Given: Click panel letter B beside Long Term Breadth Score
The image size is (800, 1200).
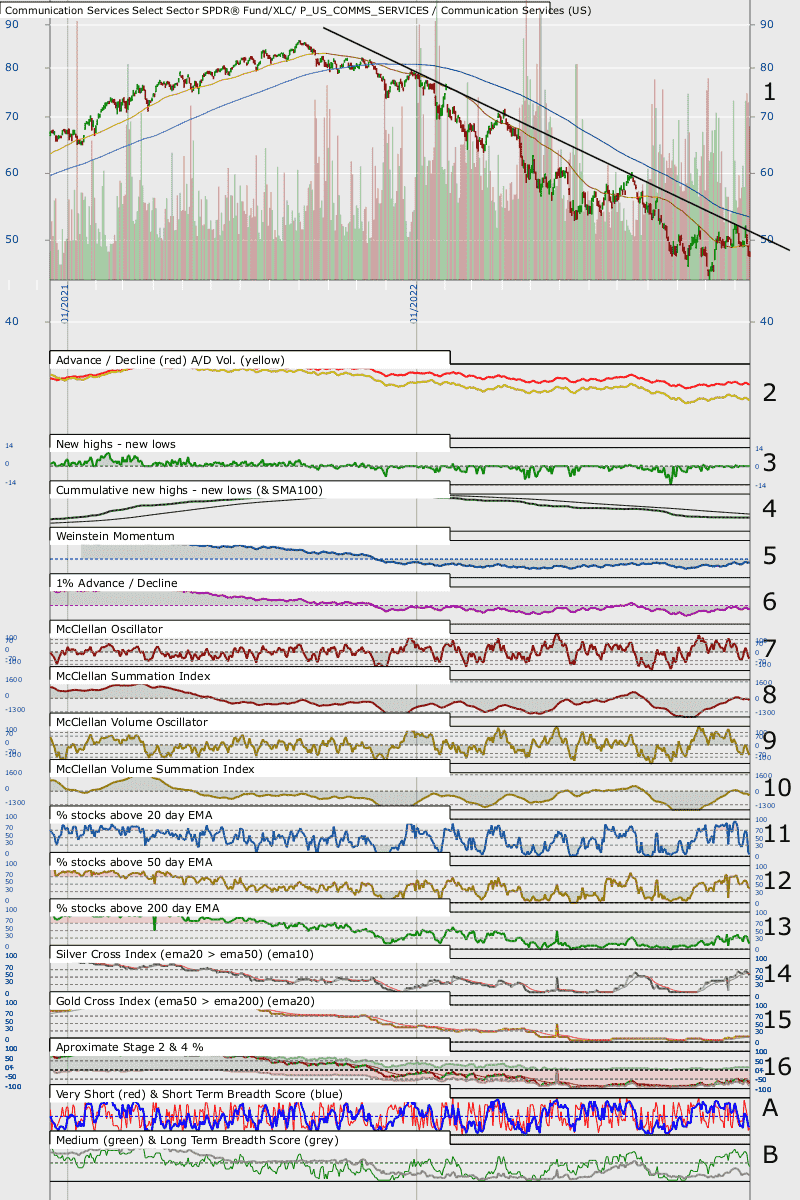Looking at the screenshot, I should coord(770,1154).
